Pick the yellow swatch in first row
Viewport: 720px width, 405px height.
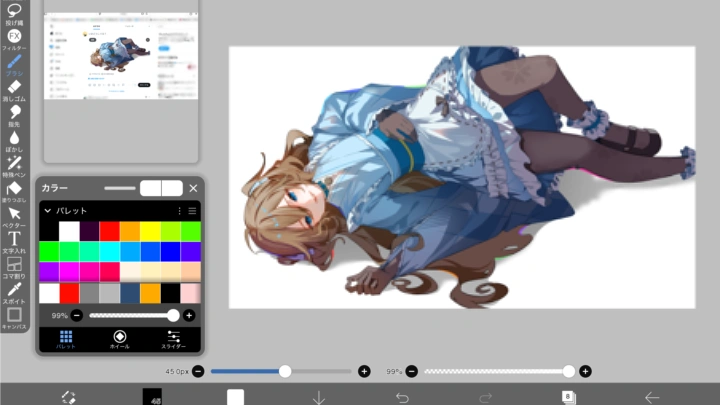pos(150,231)
